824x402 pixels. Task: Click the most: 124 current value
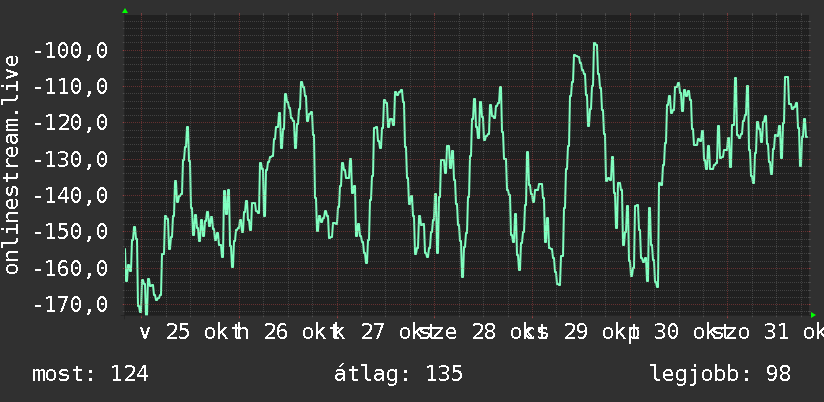[90, 374]
